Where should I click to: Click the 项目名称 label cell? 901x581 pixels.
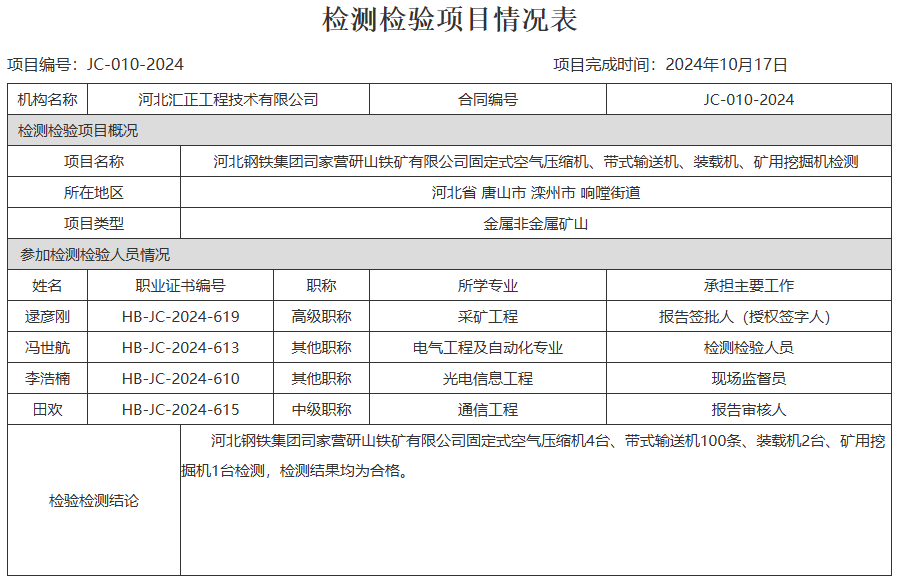(94, 161)
